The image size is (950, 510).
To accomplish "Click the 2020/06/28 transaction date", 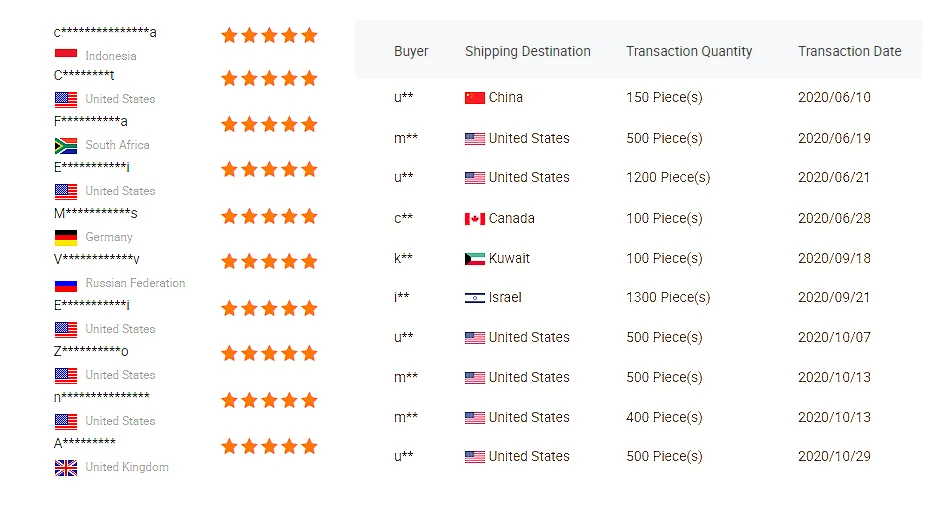I will (834, 218).
